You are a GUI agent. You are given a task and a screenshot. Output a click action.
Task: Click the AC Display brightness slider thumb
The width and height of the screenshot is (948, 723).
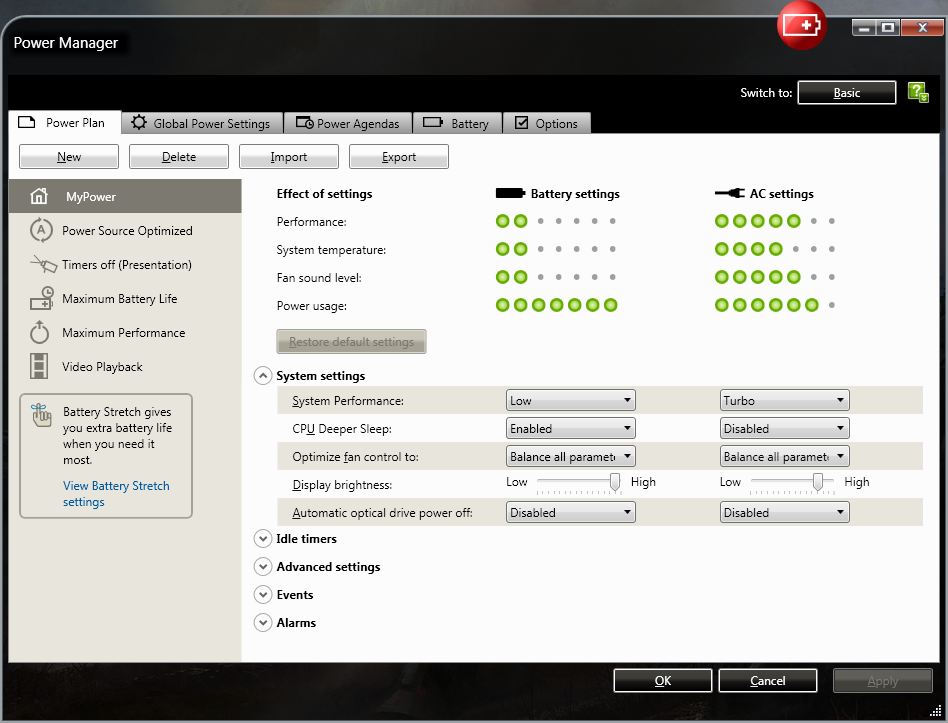pos(817,482)
